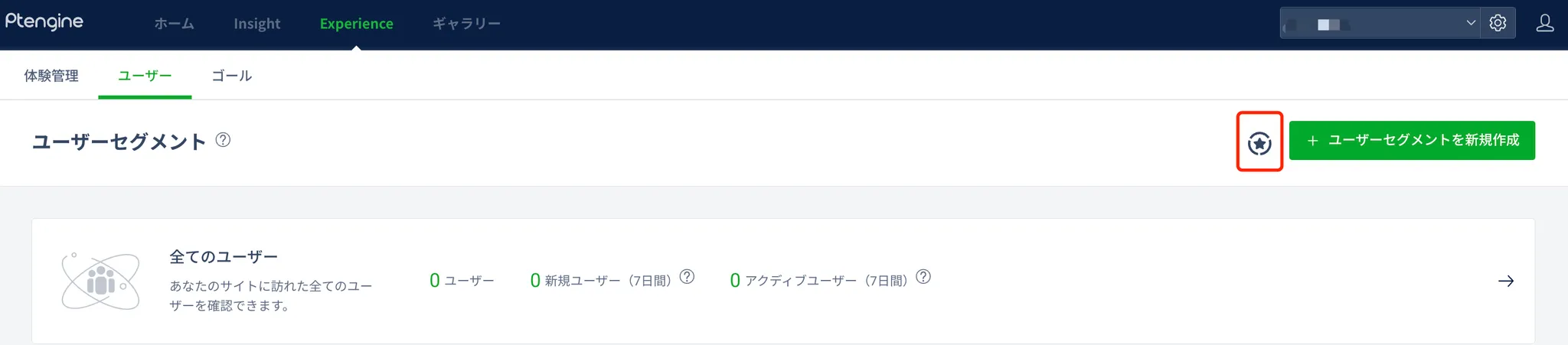The image size is (1568, 345).
Task: Click the orbiting users illustration icon
Action: (100, 281)
